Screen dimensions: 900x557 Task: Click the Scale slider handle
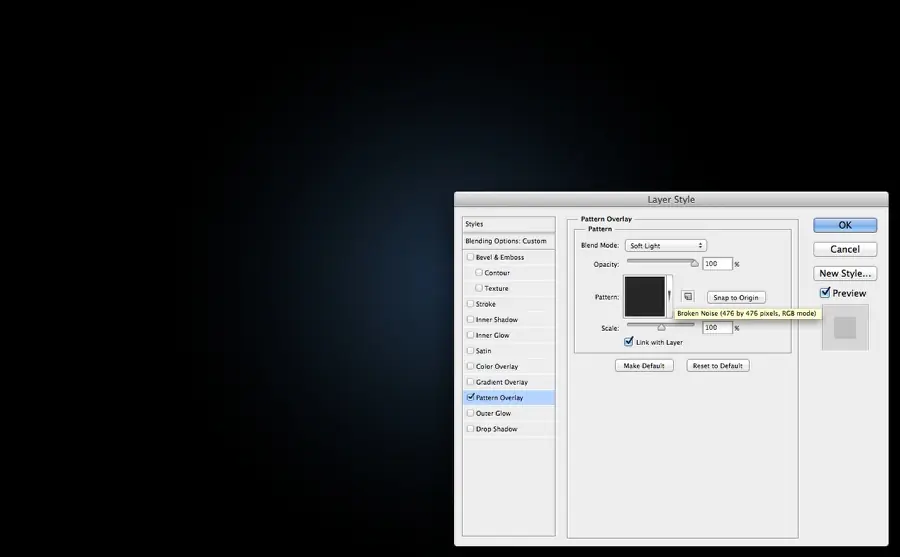[661, 327]
